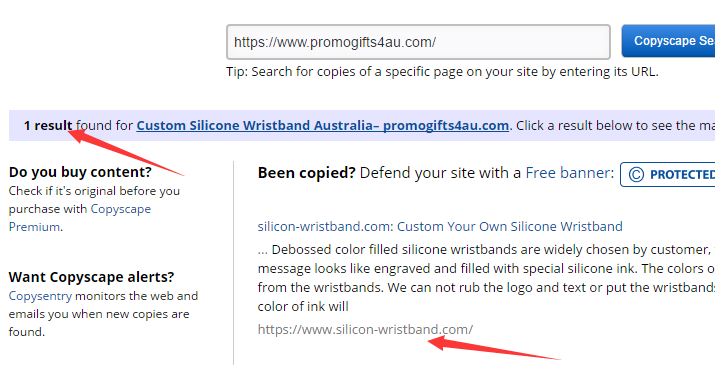Open the silicon-wristband.com result title

click(440, 226)
